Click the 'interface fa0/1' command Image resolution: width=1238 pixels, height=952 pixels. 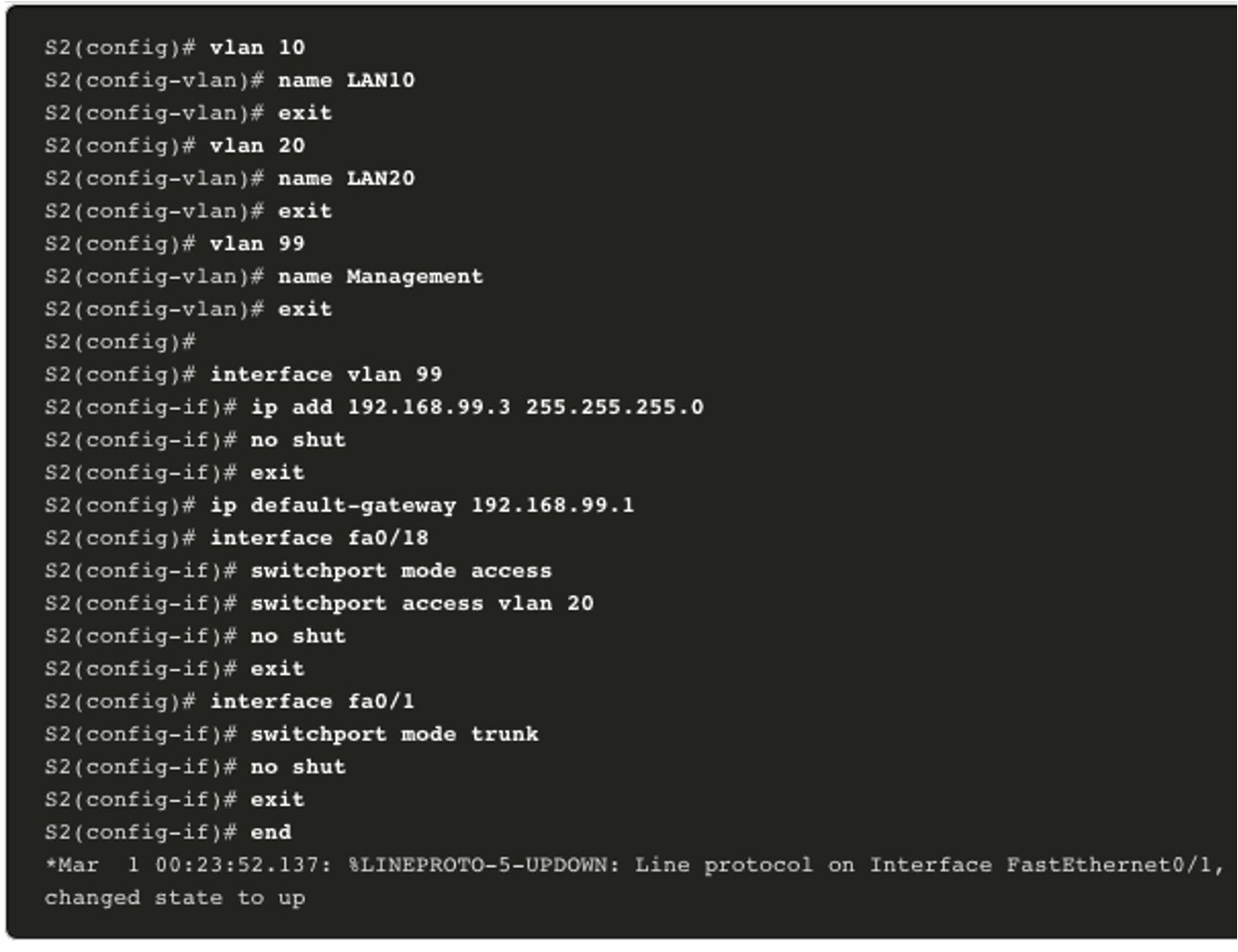coord(313,701)
